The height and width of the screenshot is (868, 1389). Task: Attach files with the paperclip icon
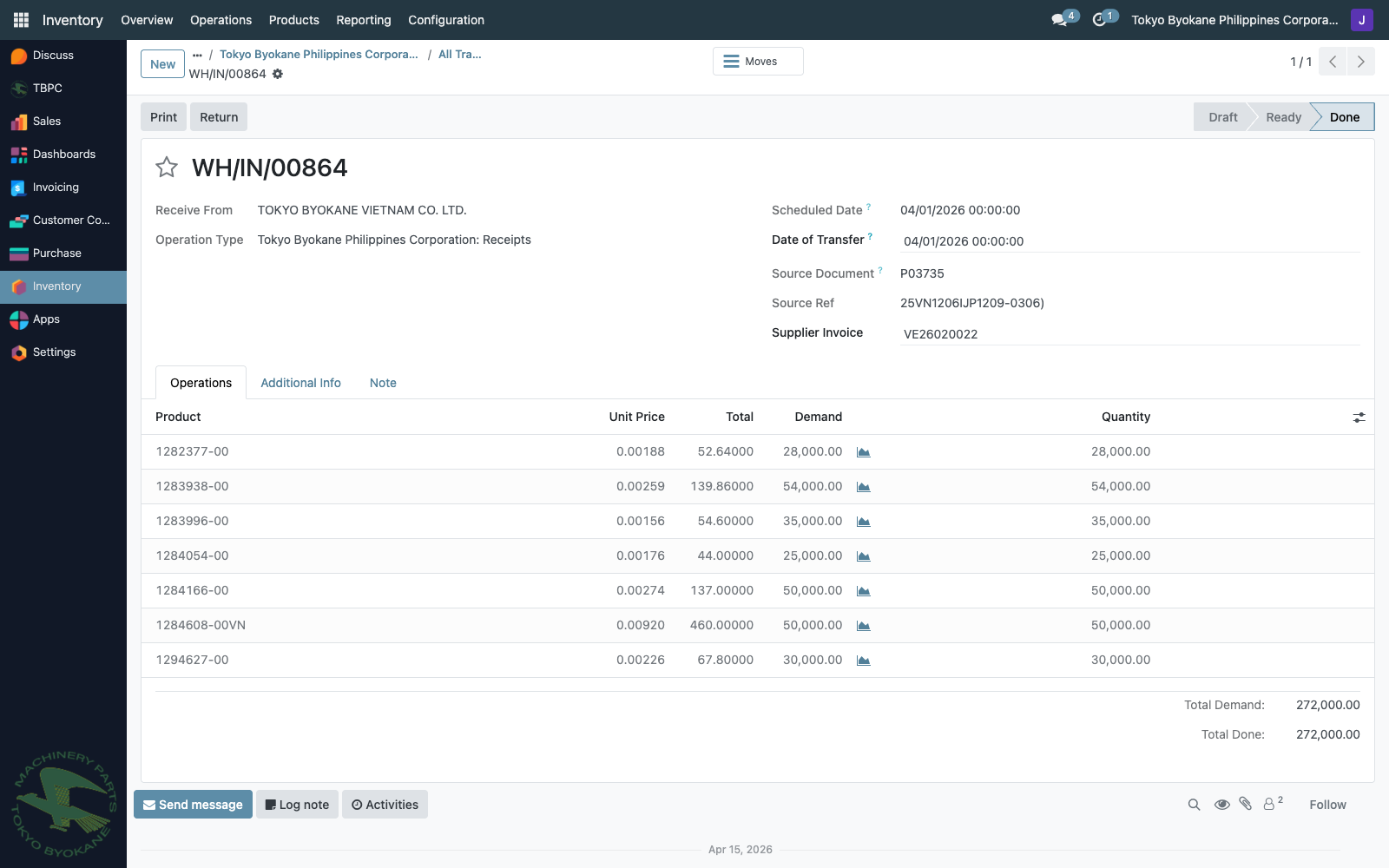[1246, 804]
